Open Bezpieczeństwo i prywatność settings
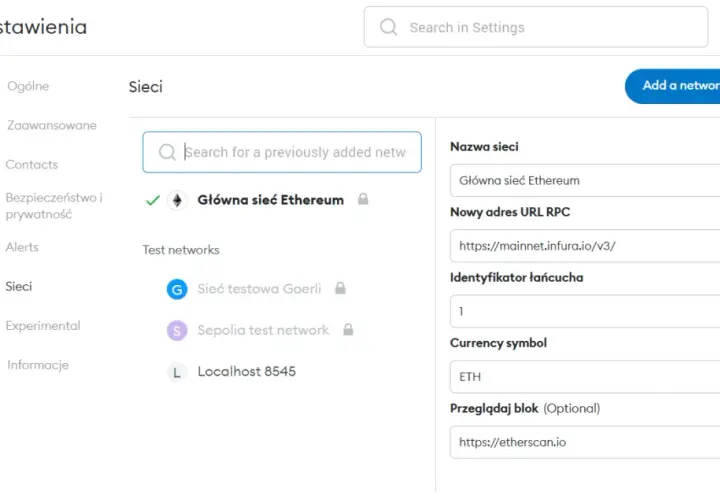Screen dimensions: 720x500 click(54, 206)
